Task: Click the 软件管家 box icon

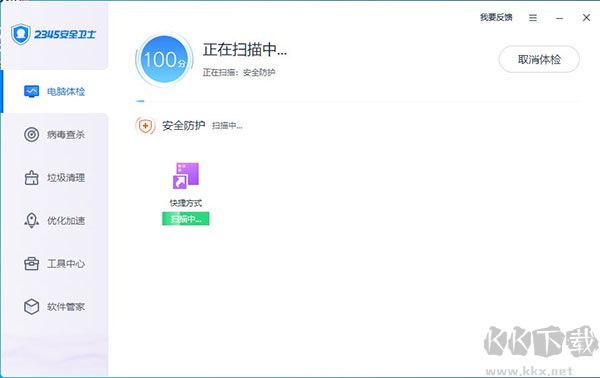Action: click(31, 307)
